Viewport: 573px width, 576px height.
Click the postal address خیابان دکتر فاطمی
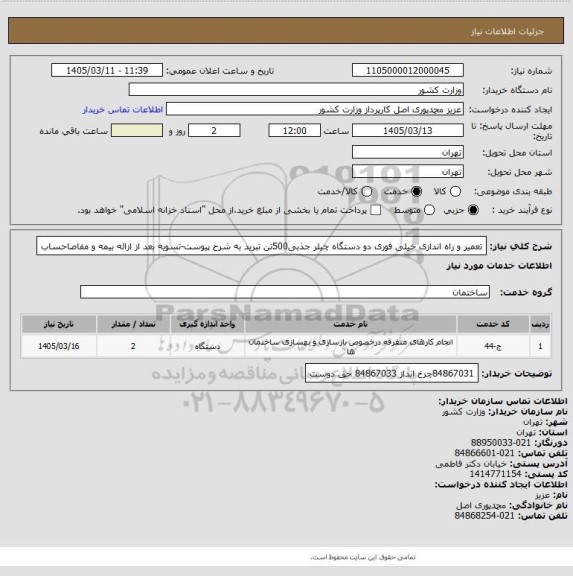[471, 464]
